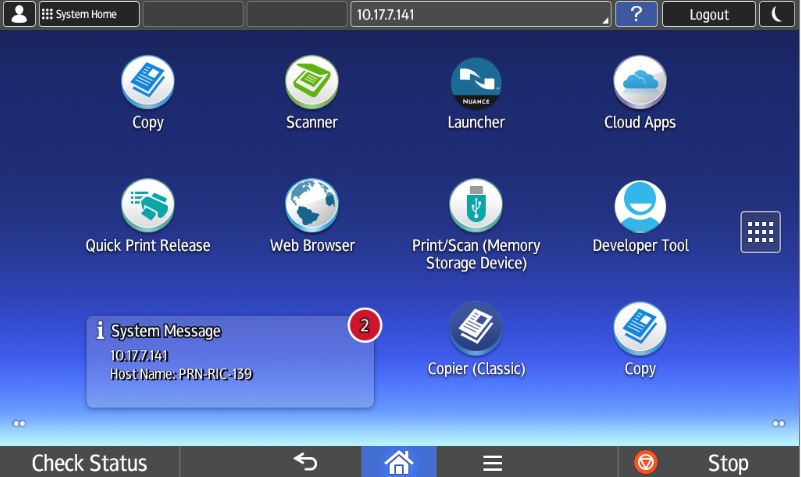Open the Scanner app
The height and width of the screenshot is (477, 801).
(311, 83)
